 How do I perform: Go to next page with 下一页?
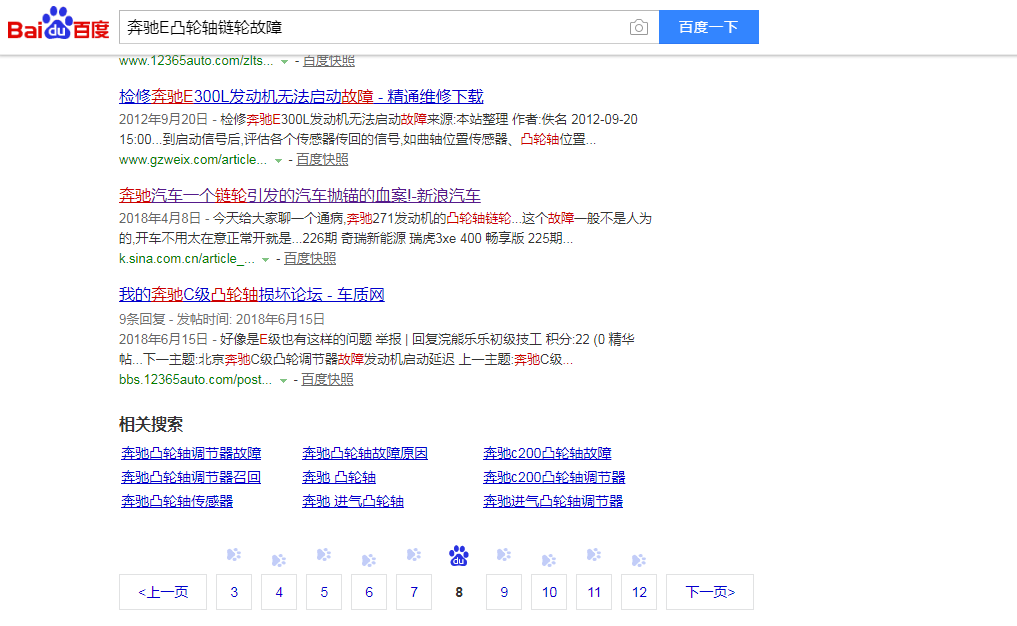coord(710,592)
